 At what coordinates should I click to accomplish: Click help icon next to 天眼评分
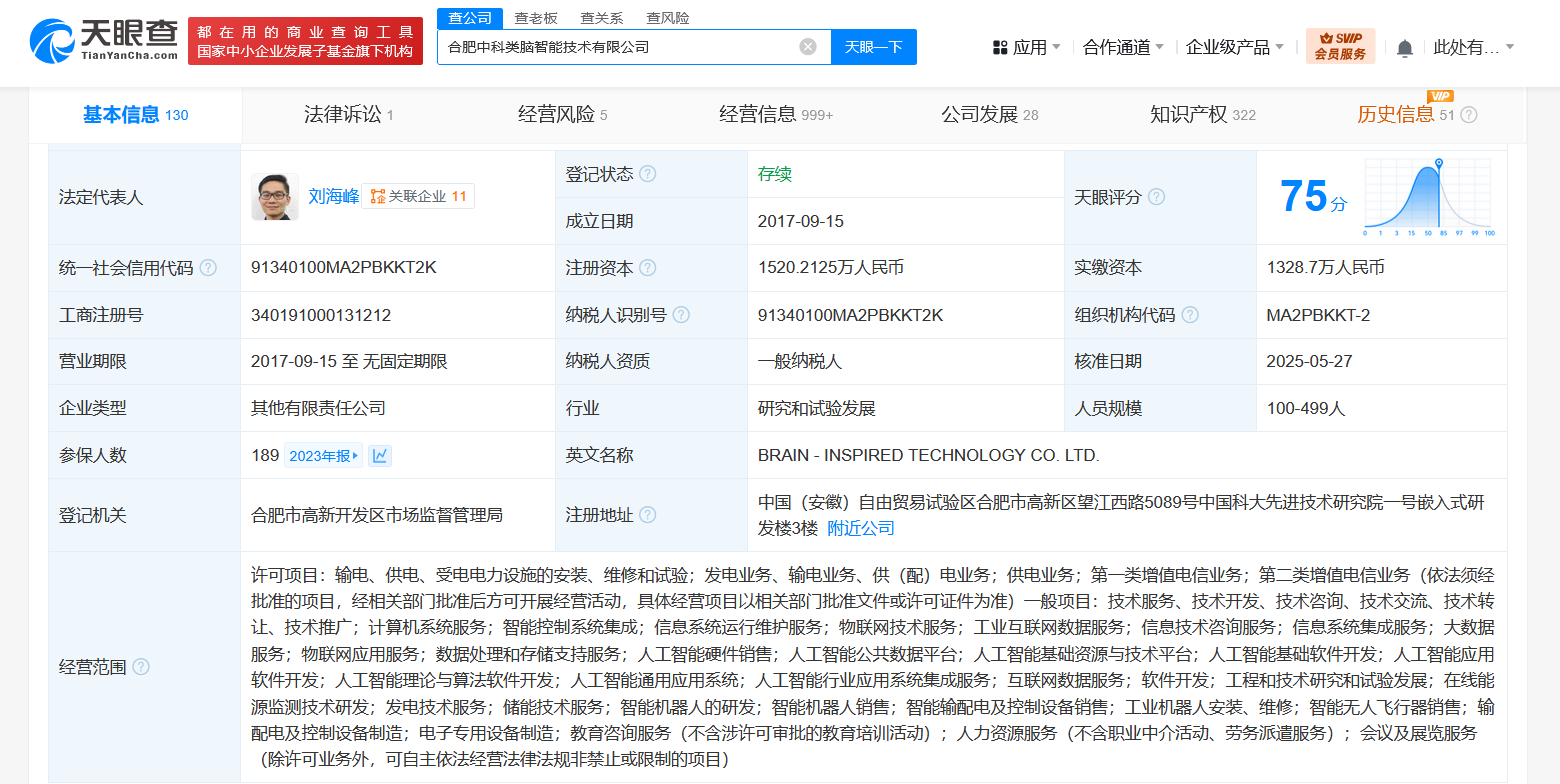pyautogui.click(x=1156, y=197)
